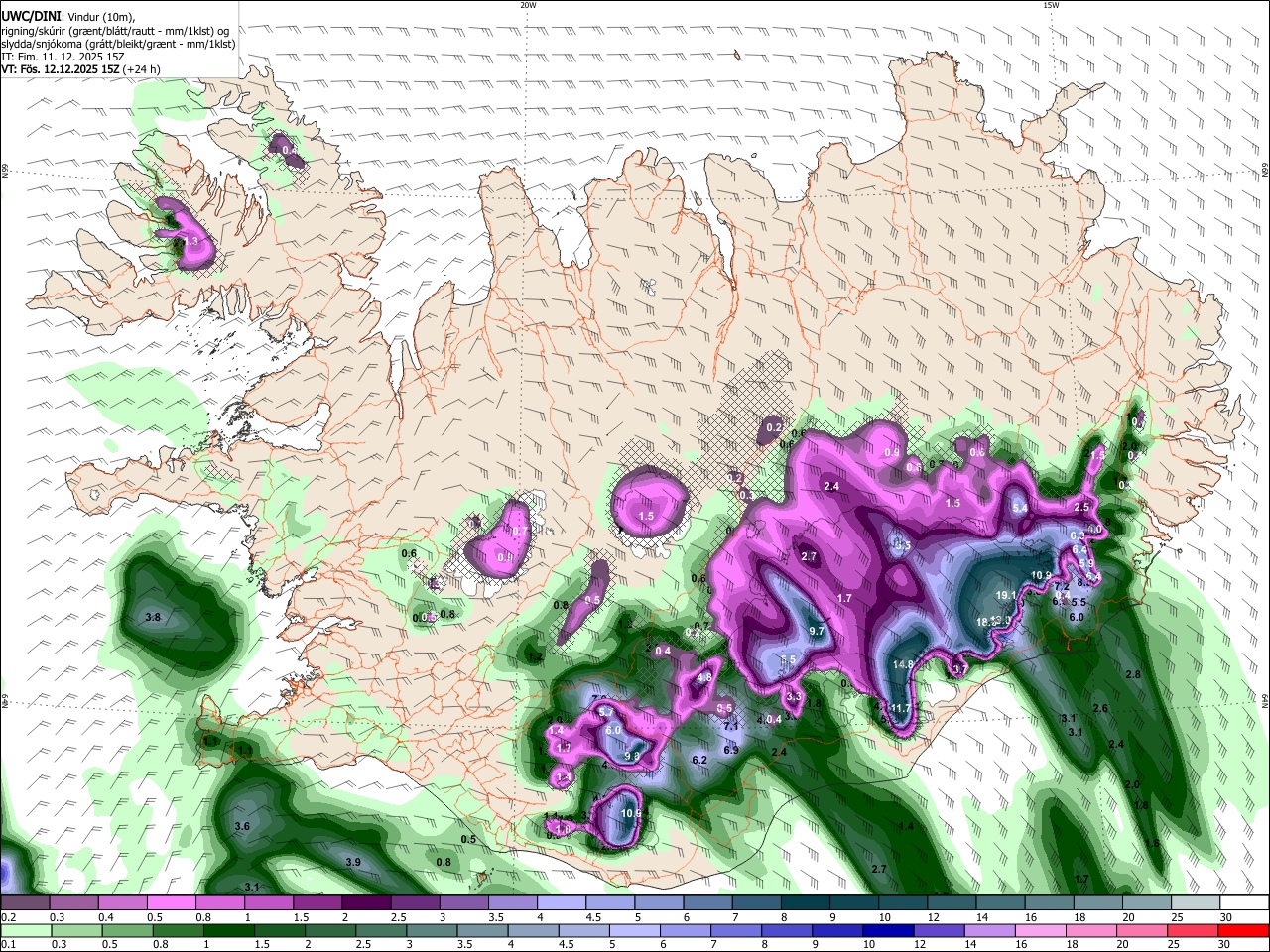Click the '0.1' label starting the lower legend row
1270x952 pixels.
coord(7,944)
